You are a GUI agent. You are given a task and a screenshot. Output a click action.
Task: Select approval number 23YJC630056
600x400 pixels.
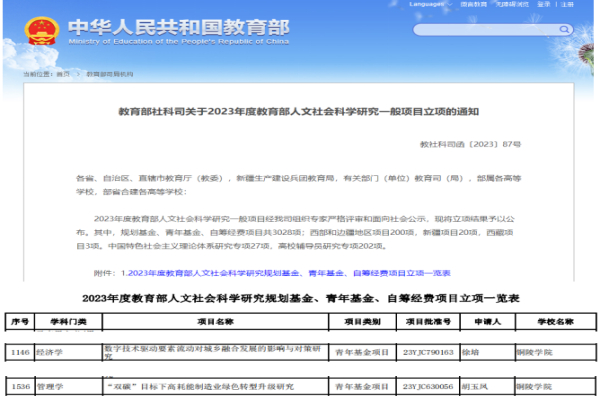tap(428, 387)
